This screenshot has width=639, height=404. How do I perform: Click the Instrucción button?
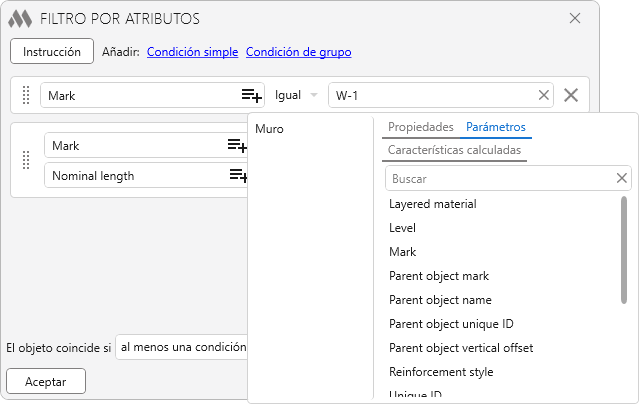[52, 51]
